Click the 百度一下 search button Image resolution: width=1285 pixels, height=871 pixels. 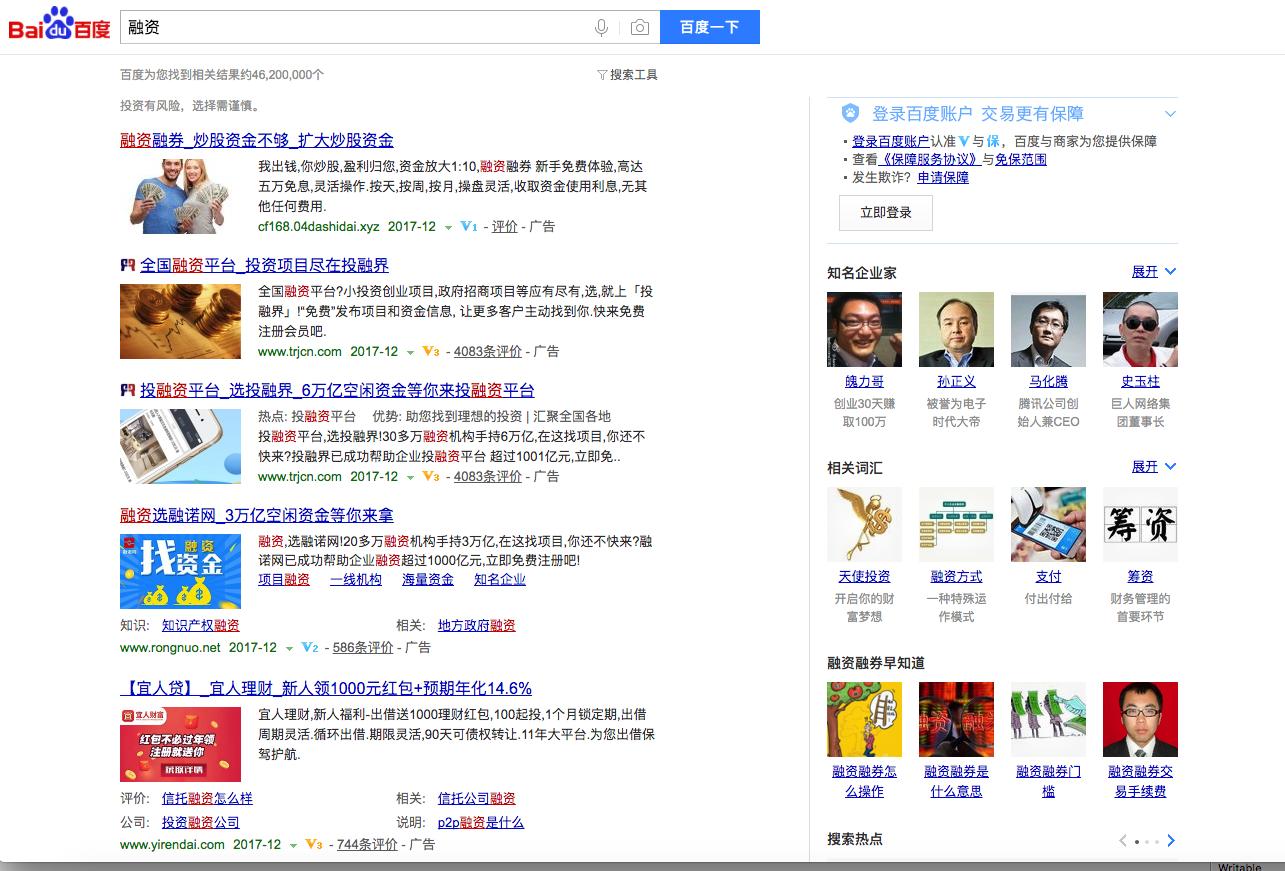click(x=710, y=27)
